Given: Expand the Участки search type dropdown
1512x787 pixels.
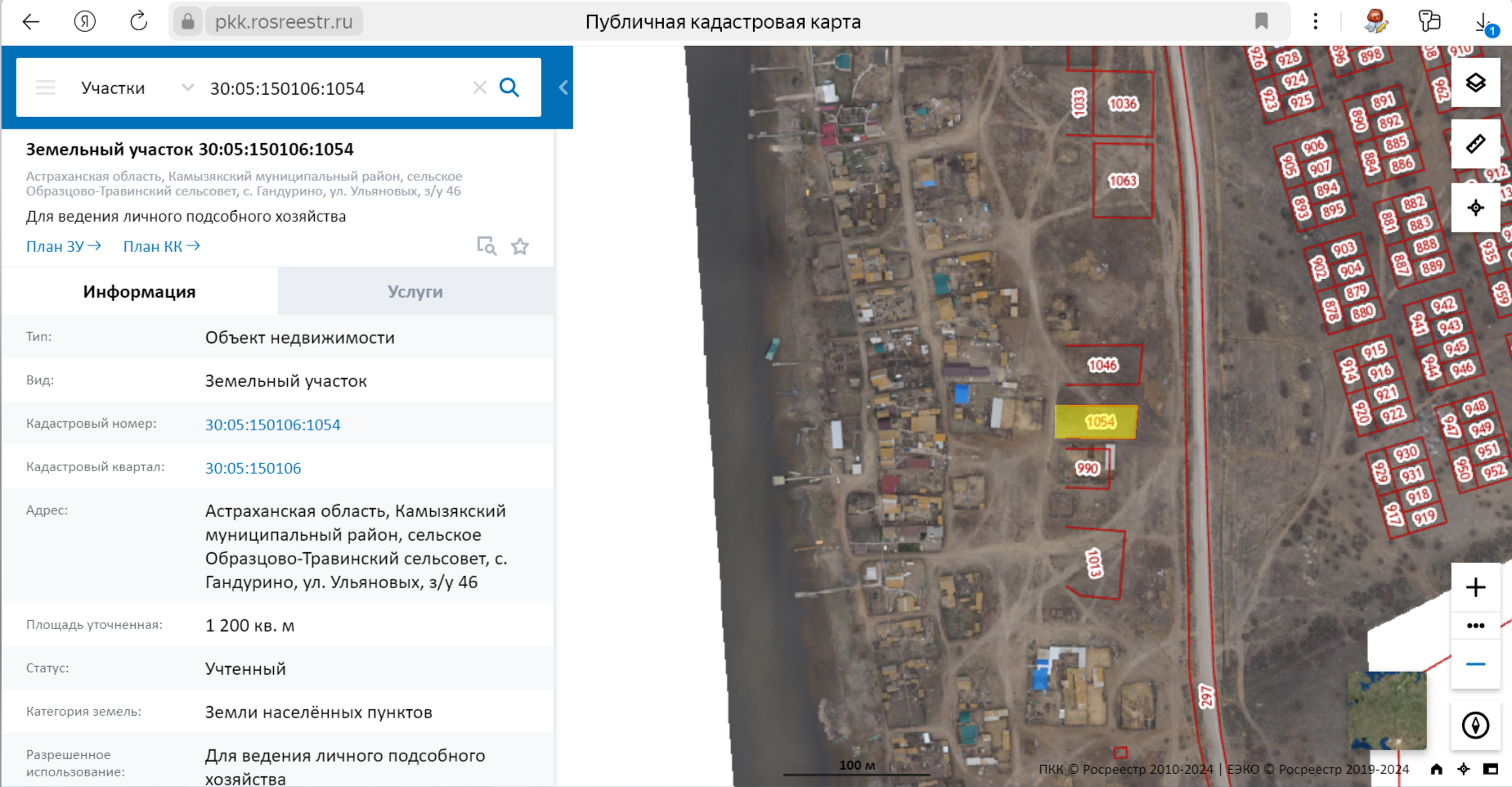Looking at the screenshot, I should point(187,88).
